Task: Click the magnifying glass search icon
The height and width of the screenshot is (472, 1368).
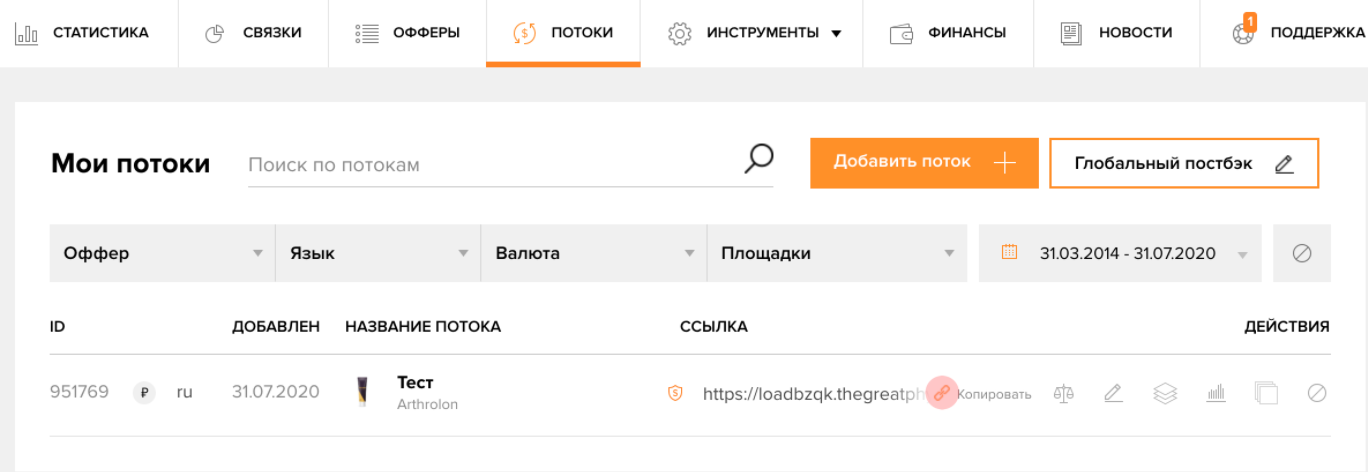Action: 759,160
